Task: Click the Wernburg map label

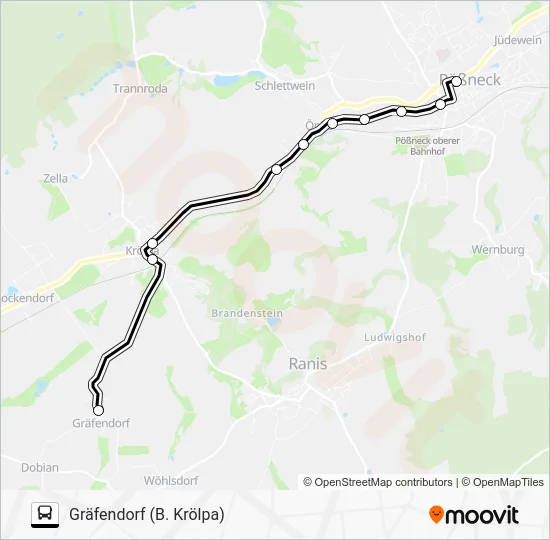Action: click(498, 250)
